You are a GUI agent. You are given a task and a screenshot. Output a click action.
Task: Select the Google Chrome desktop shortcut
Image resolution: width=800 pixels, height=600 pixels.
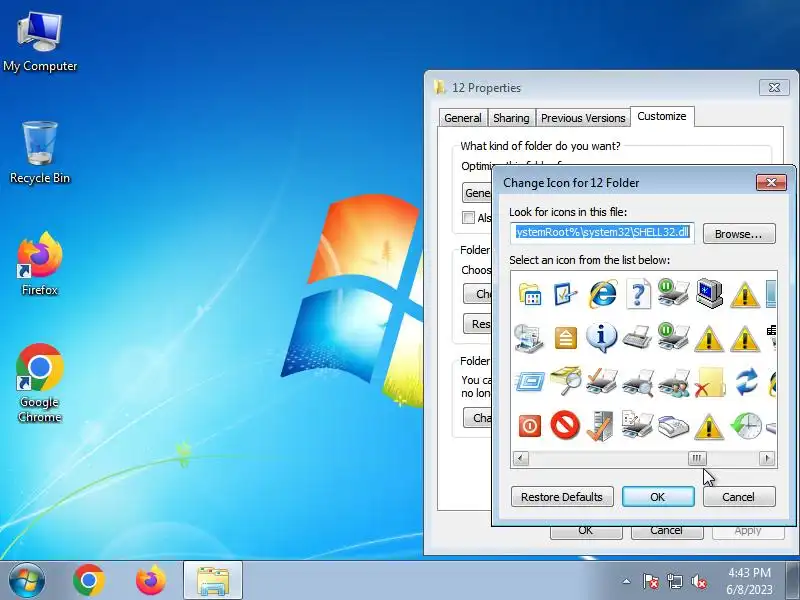[40, 383]
